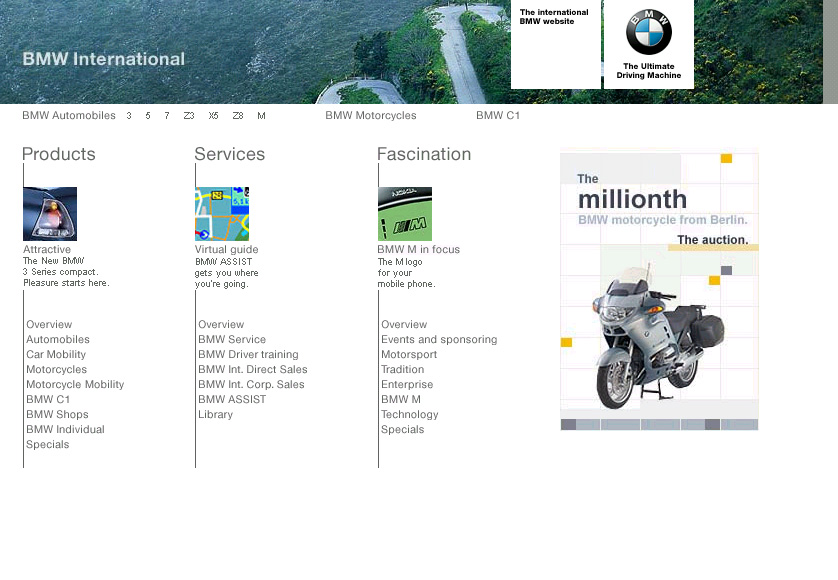Open the Events and sponsoring link
This screenshot has width=838, height=580.
pyautogui.click(x=439, y=339)
